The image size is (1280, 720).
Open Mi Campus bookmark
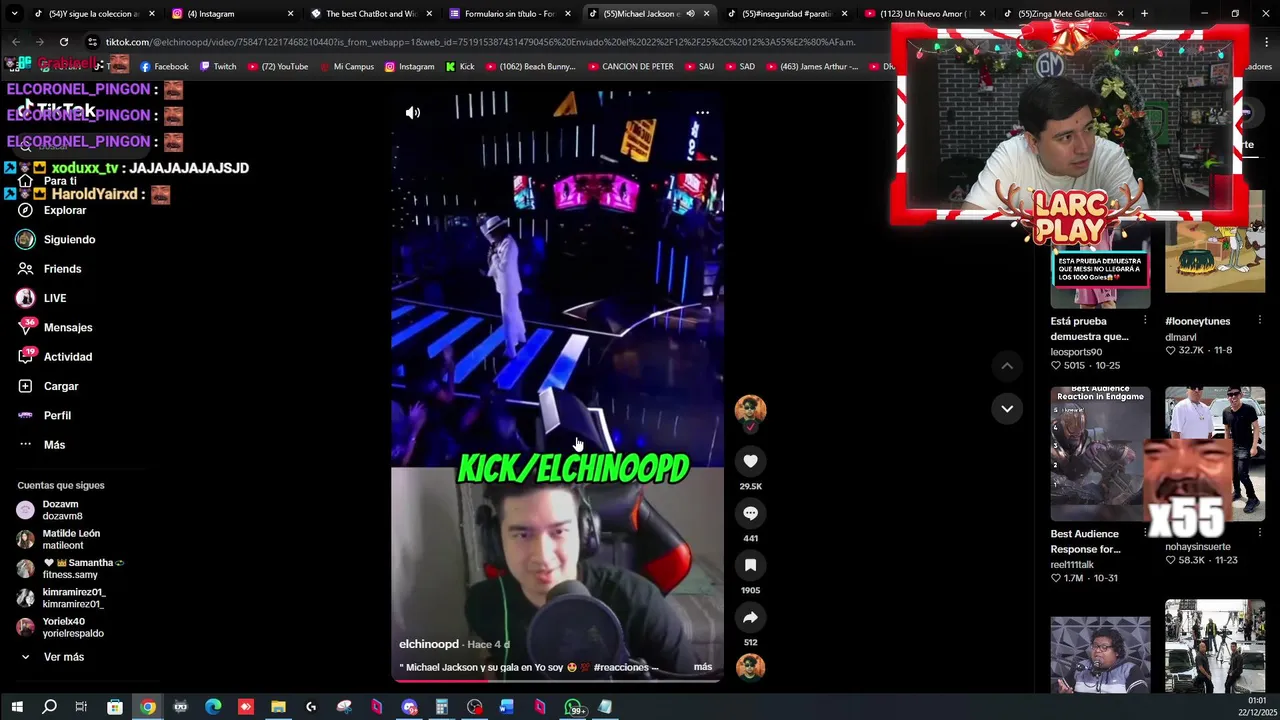pyautogui.click(x=347, y=66)
